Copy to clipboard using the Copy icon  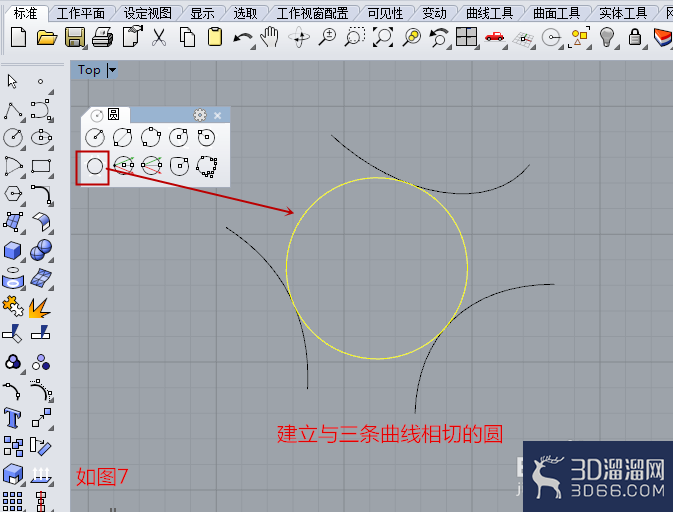tap(187, 37)
